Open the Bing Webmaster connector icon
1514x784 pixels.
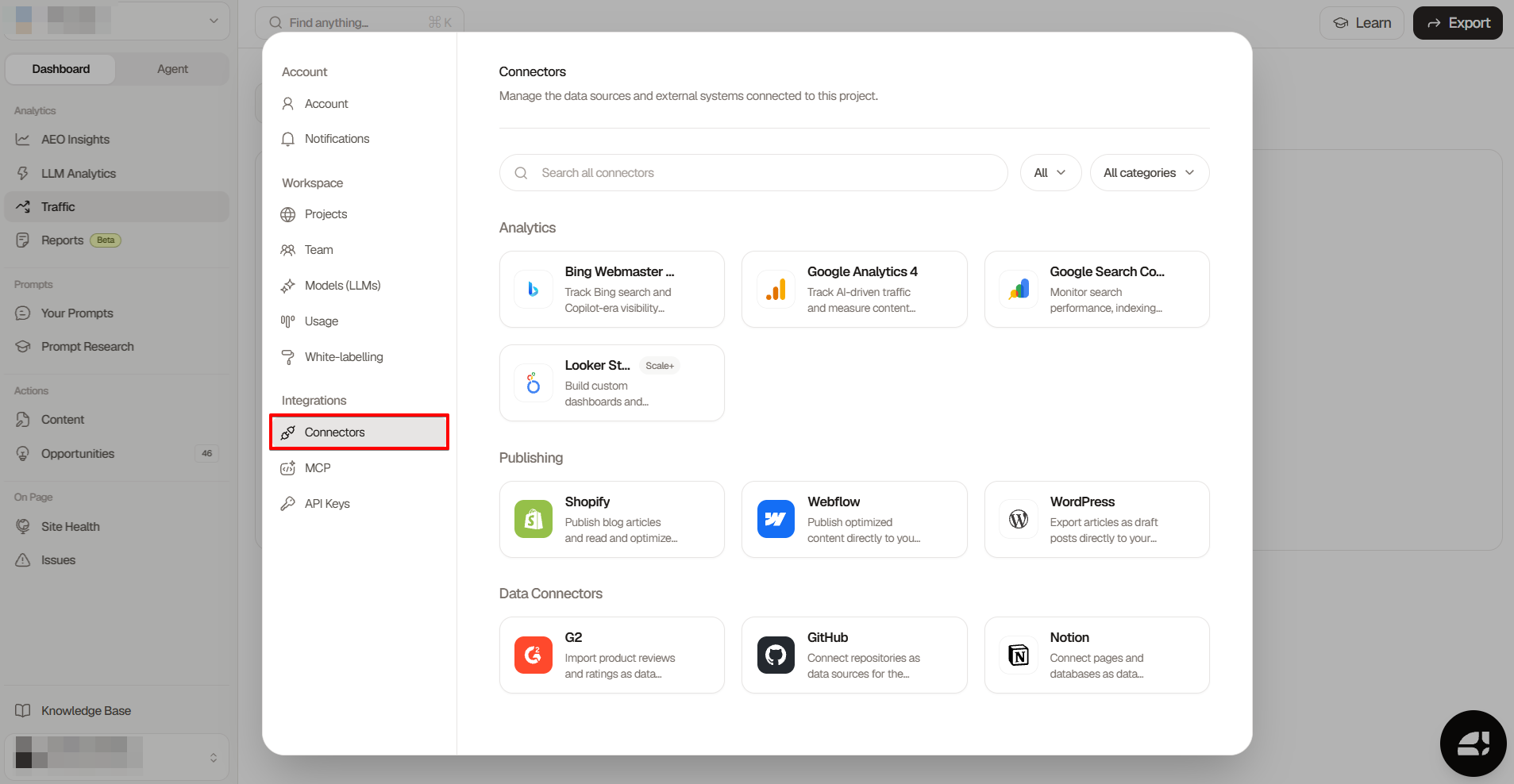(x=534, y=290)
